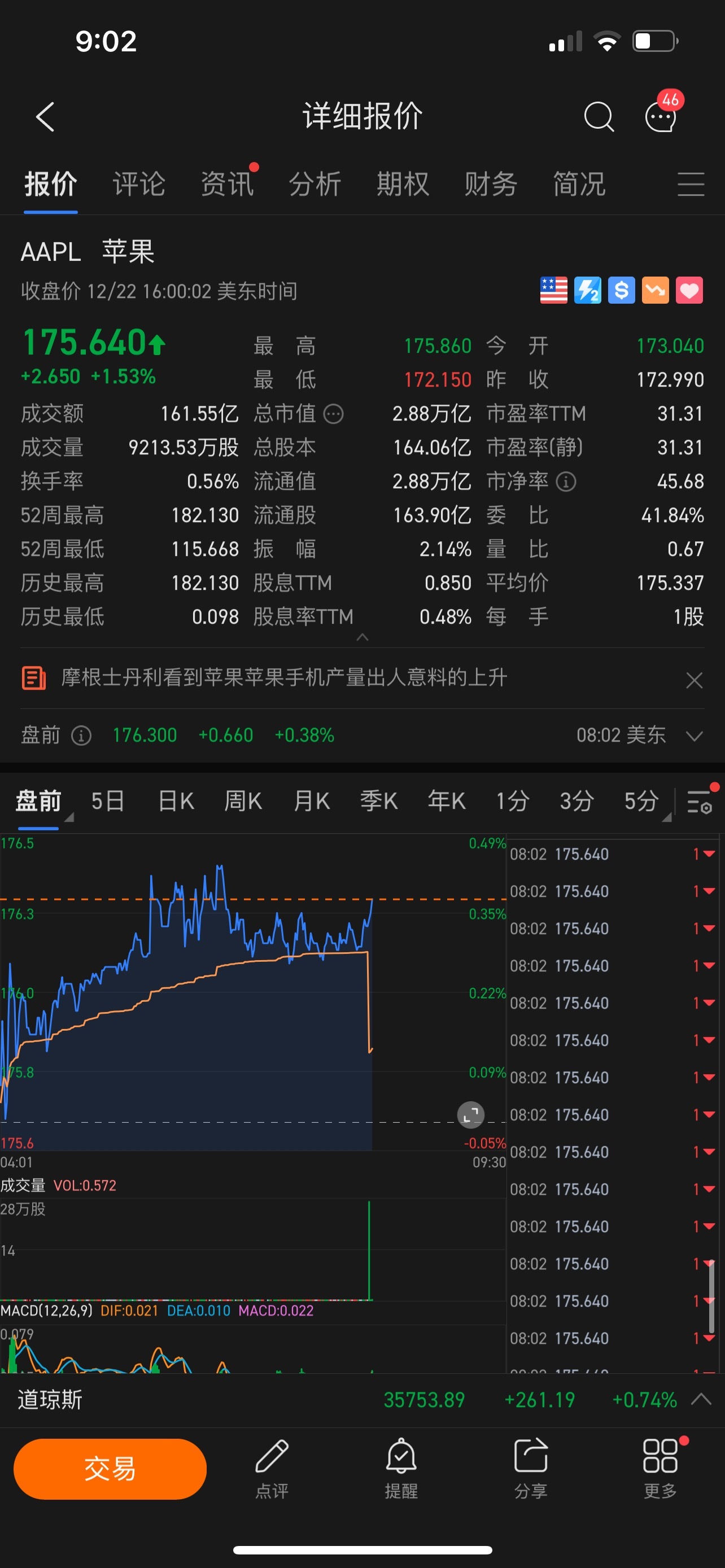Tap the trade list scrollbar
Screen dimensions: 725x1568
click(x=711, y=1297)
